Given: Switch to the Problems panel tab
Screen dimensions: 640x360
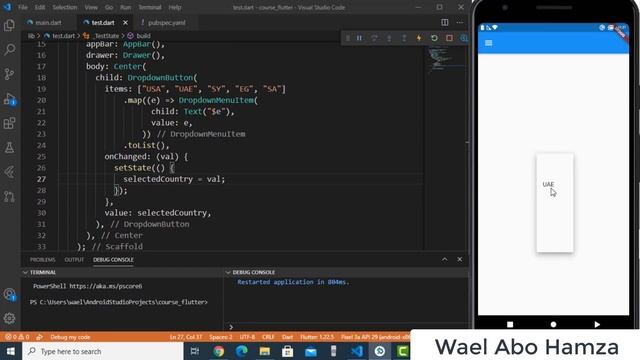Looking at the screenshot, I should tap(42, 260).
